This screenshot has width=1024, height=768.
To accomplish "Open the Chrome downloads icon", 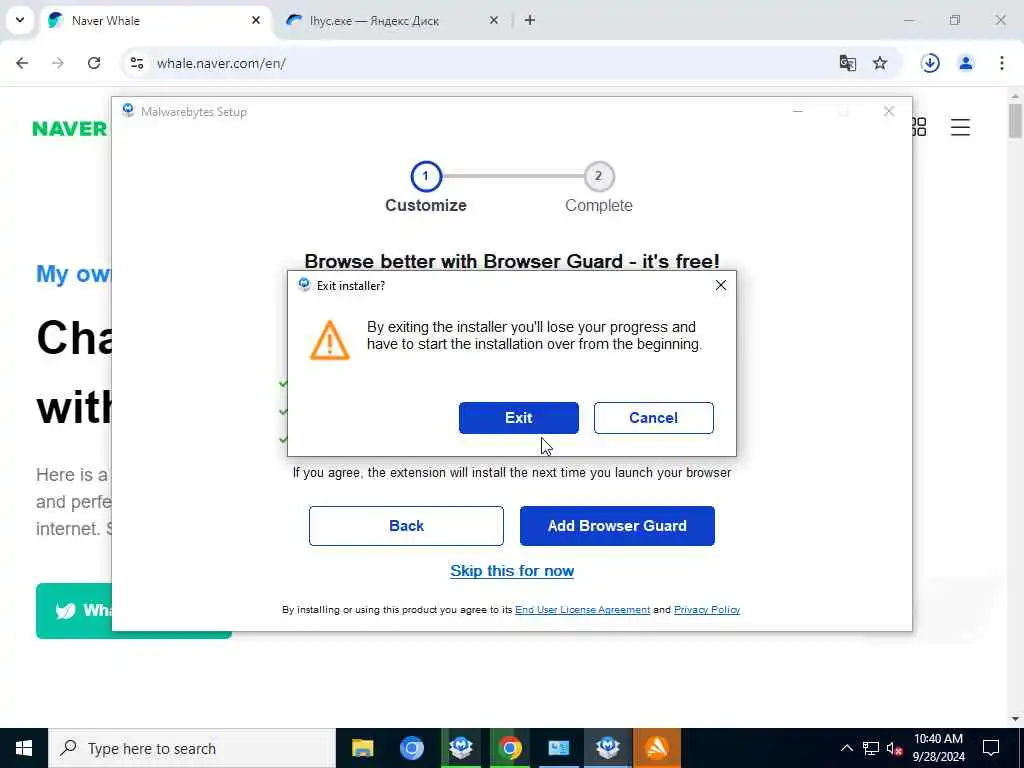I will tap(930, 63).
